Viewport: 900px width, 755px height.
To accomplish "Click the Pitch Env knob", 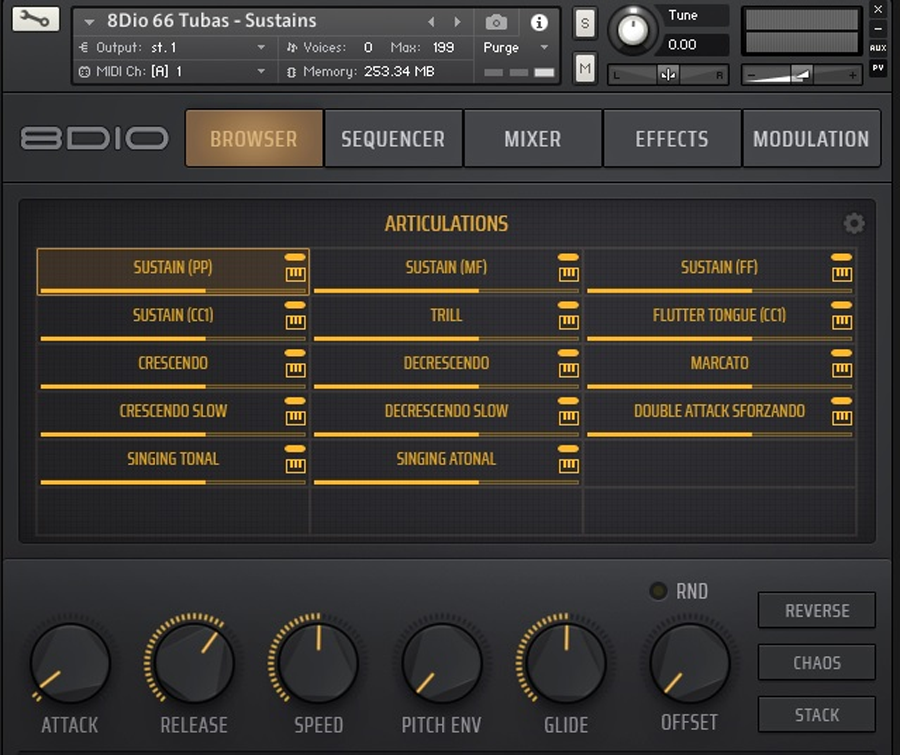I will (x=442, y=663).
